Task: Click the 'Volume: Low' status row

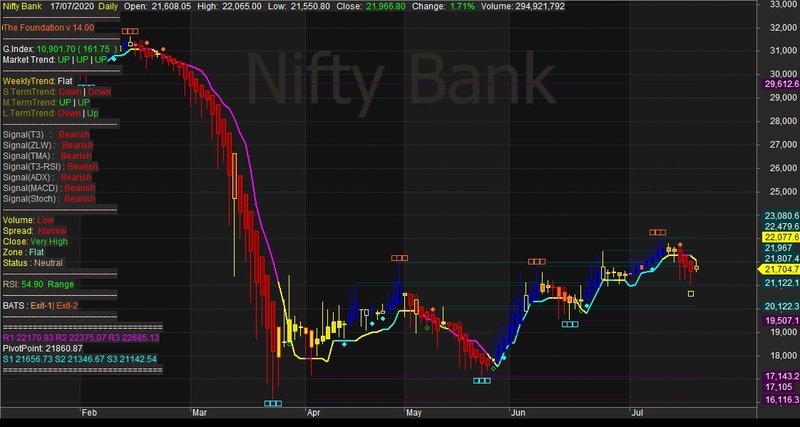Action: [29, 220]
